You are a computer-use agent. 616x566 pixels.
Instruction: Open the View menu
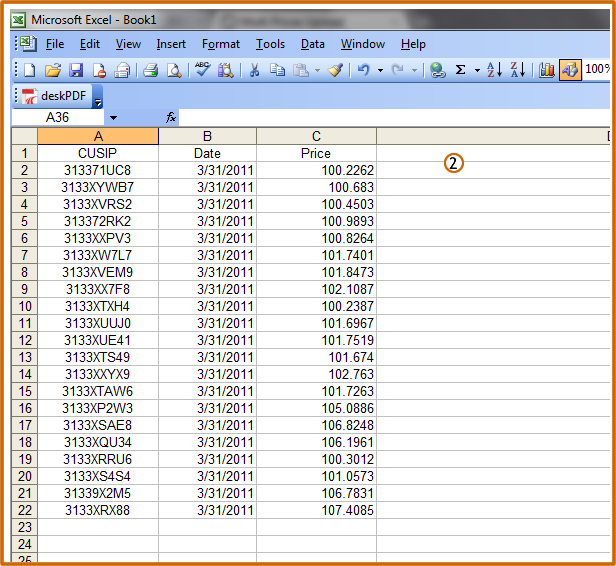[128, 44]
